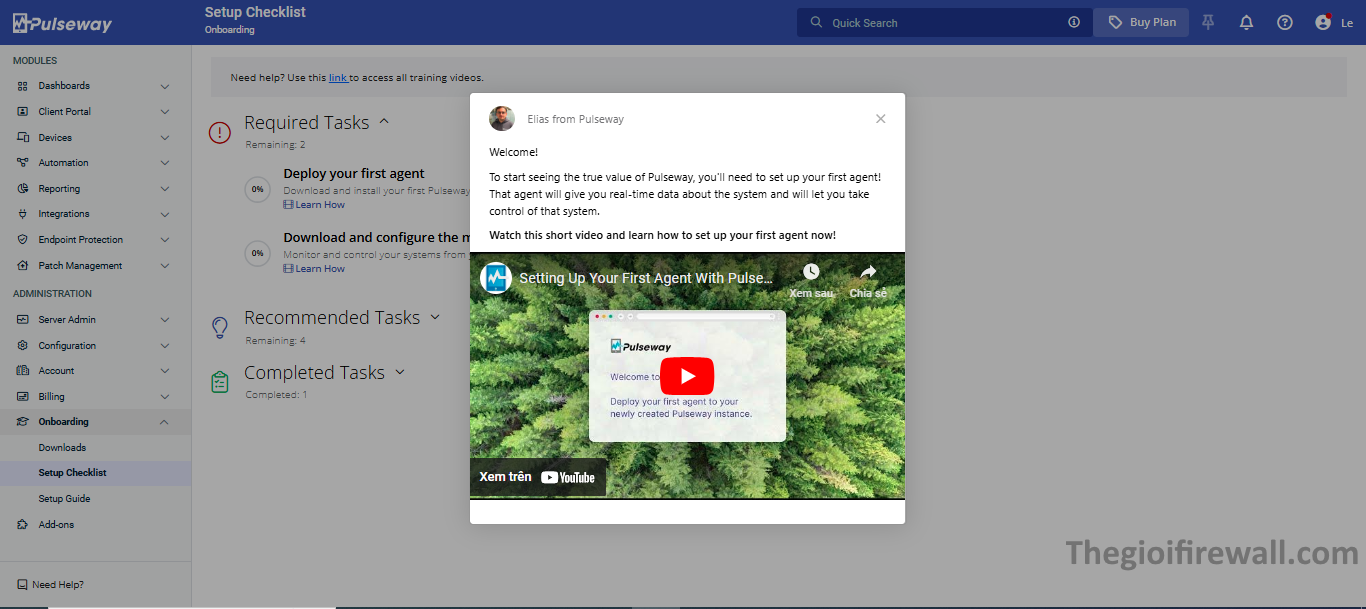1366x609 pixels.
Task: Click the Buy Plan button
Action: 1141,22
